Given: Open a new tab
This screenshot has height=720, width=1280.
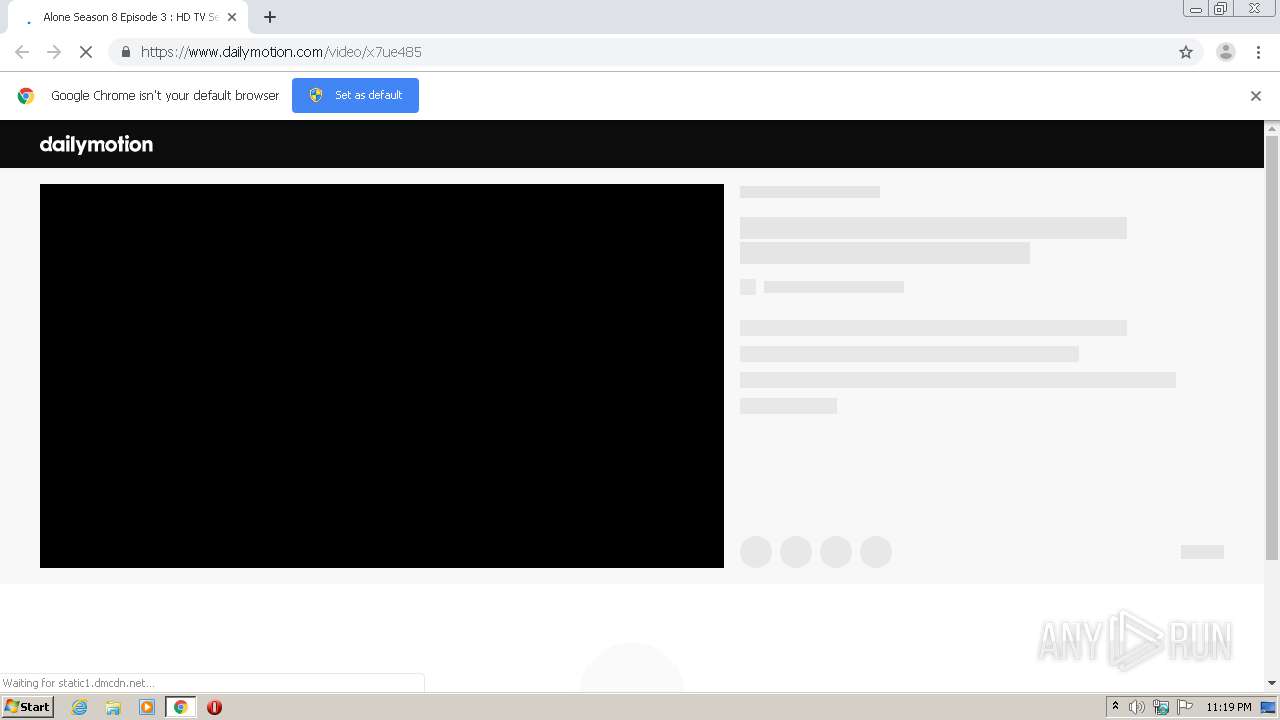Looking at the screenshot, I should coord(270,17).
